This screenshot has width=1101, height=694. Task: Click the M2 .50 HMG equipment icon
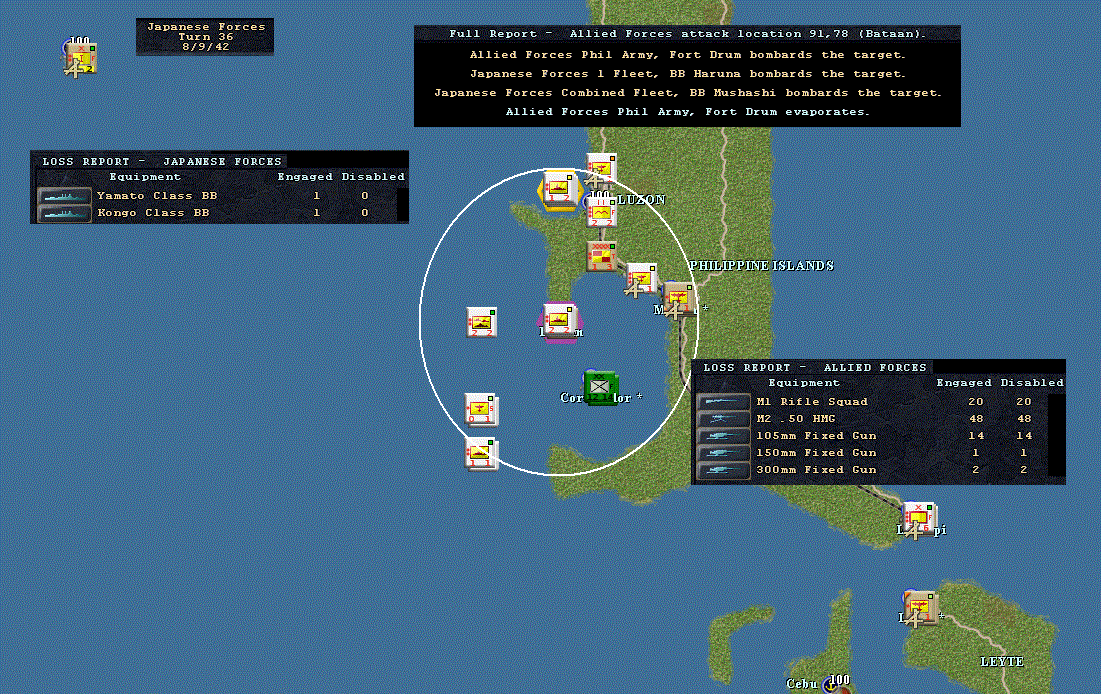pos(723,419)
